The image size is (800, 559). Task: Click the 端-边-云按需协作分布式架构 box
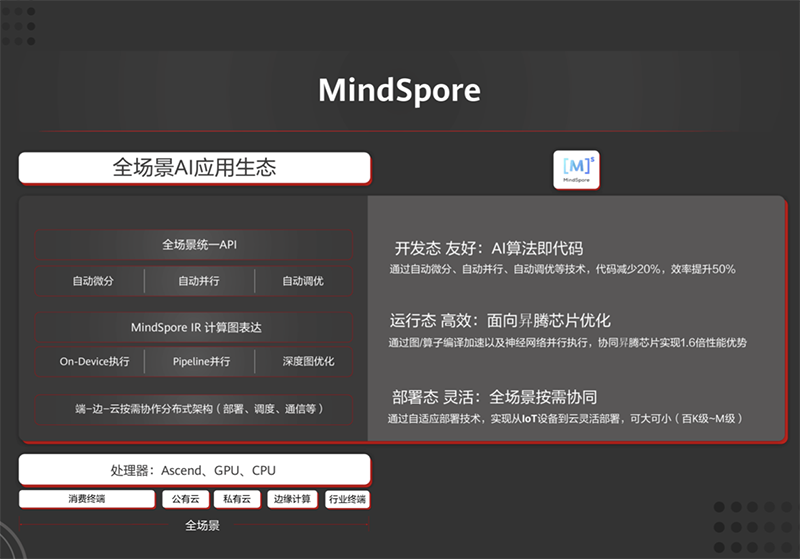pos(194,409)
